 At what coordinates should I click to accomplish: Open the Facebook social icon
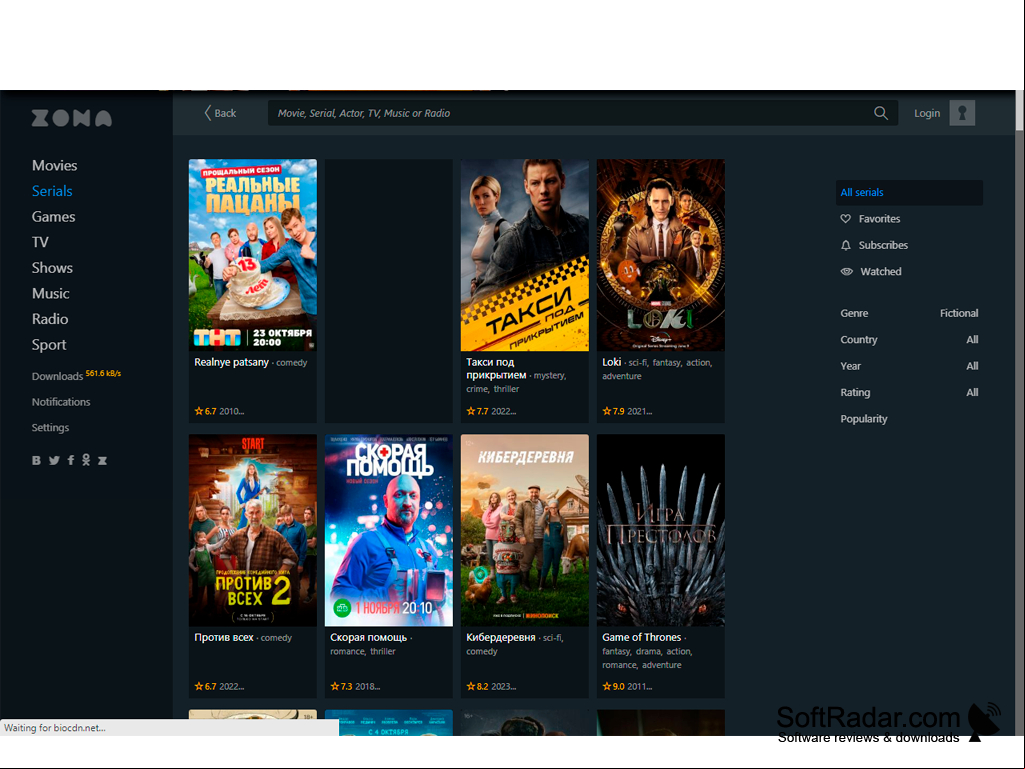(x=71, y=460)
